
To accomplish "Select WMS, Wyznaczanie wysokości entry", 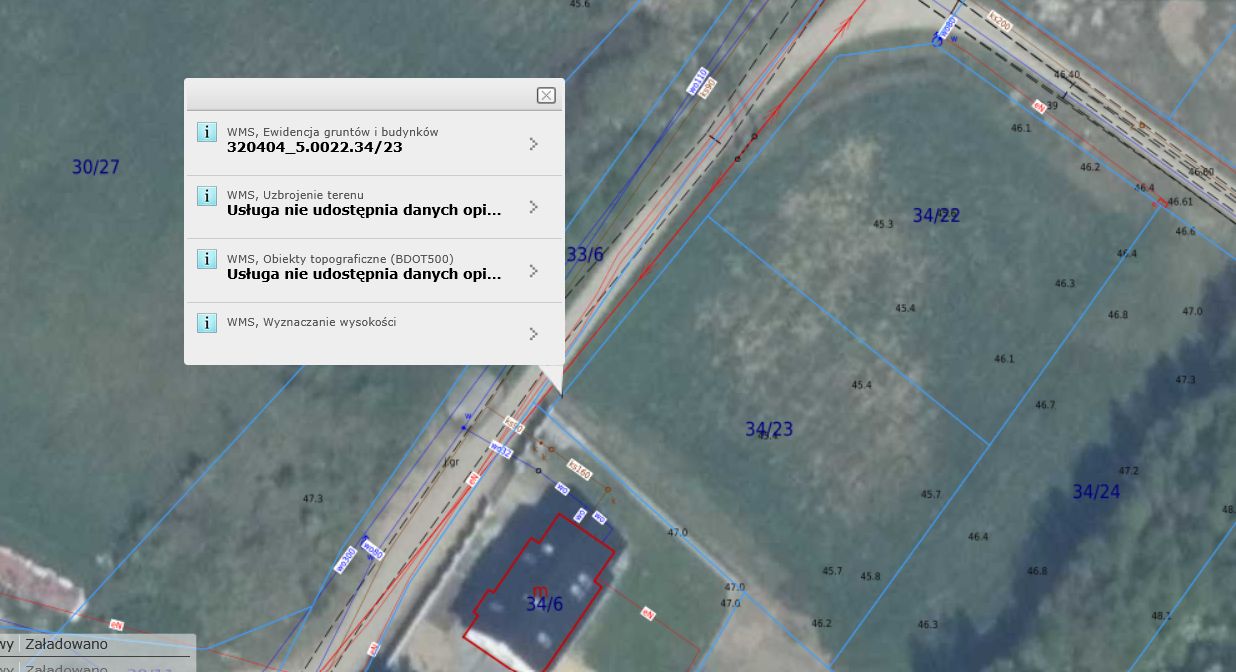I will coord(311,322).
